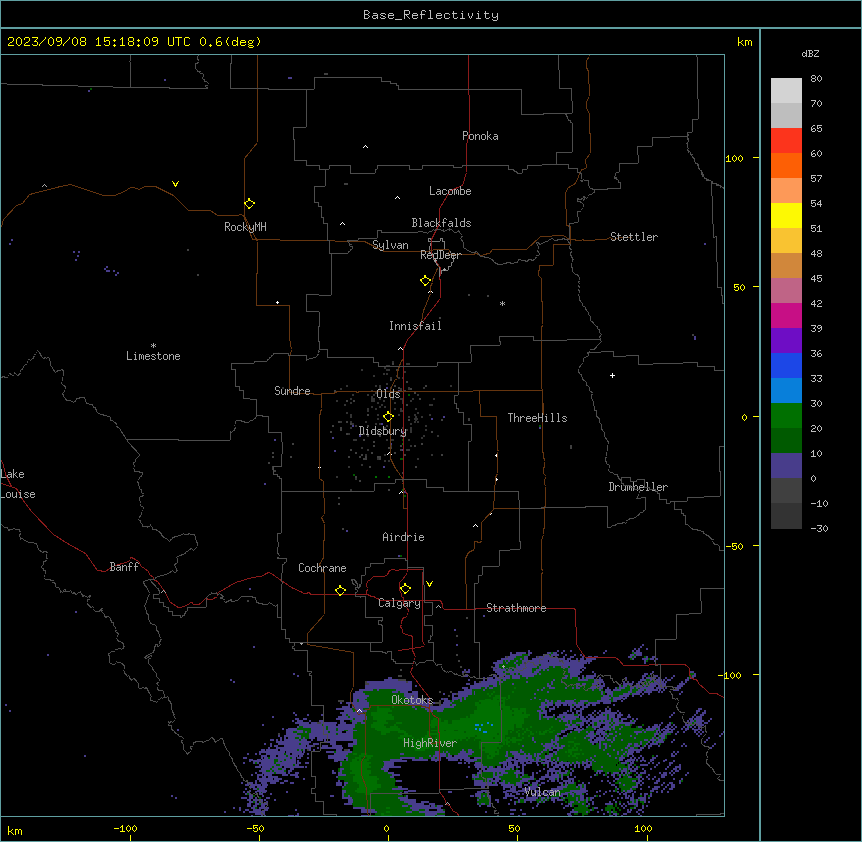Select the yellow diamond marker below Cochrane
The image size is (862, 842).
340,590
